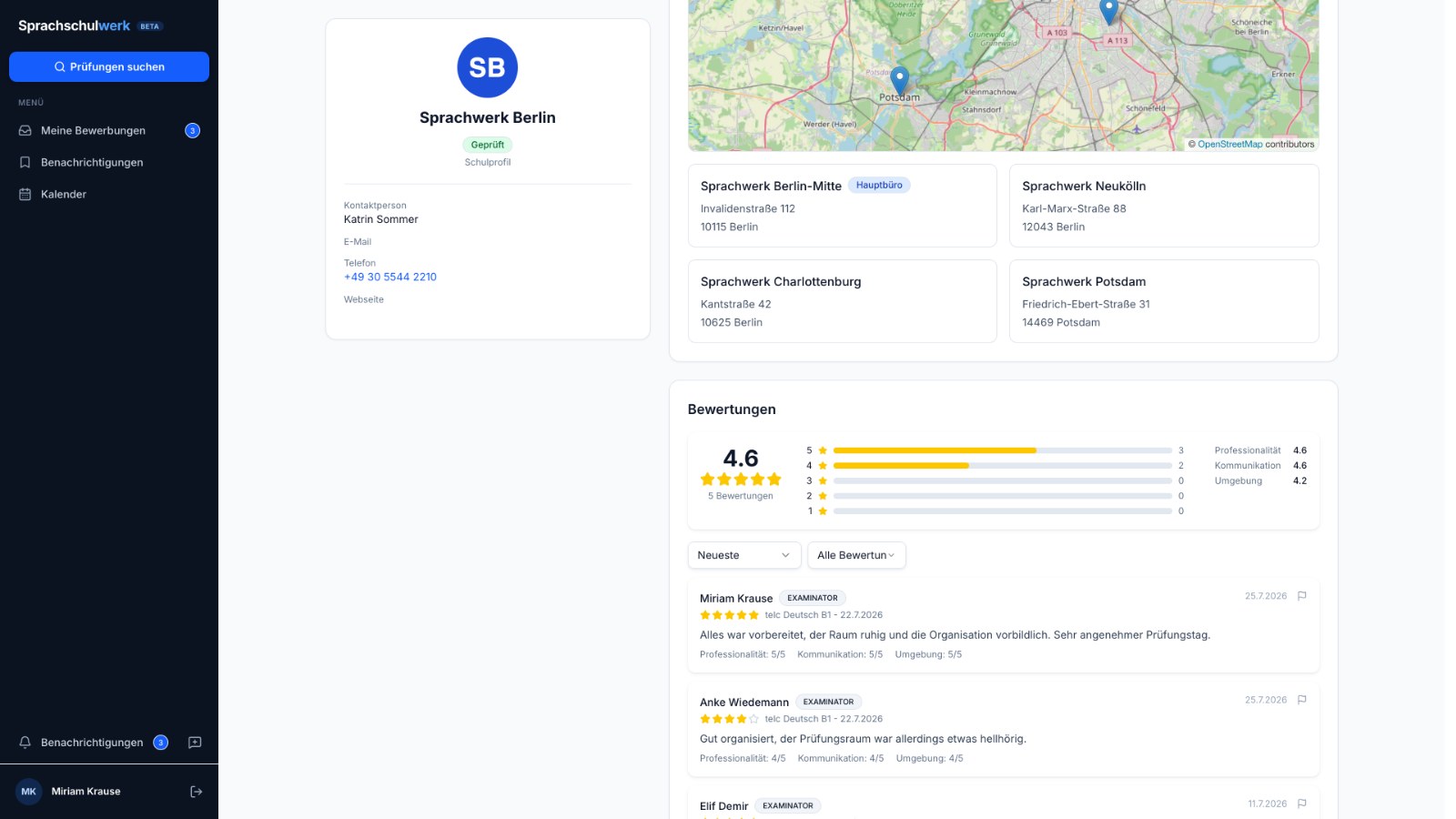Click the bookmark icon beside Benachrichtigungen menu
The height and width of the screenshot is (819, 1456).
coord(25,162)
